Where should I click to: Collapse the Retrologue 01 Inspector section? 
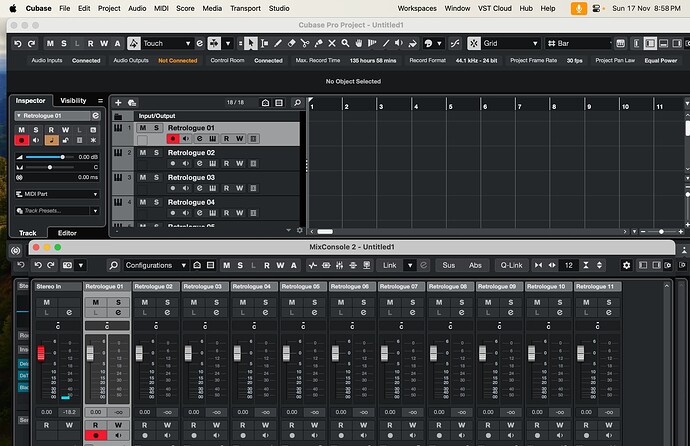point(19,116)
